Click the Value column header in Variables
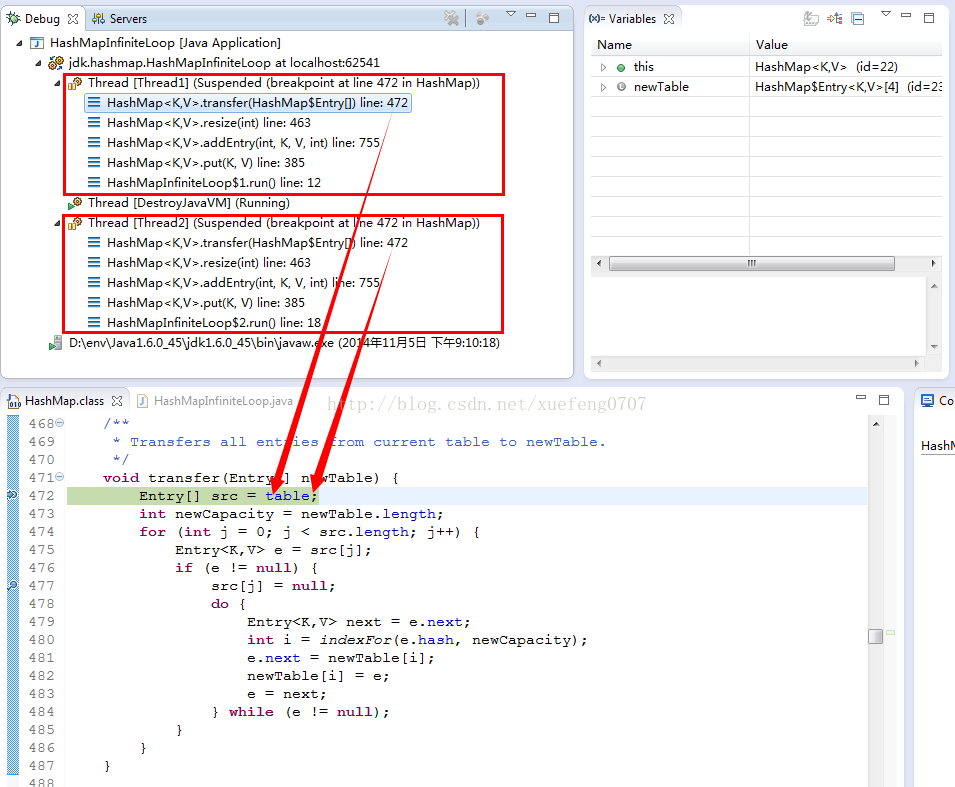The image size is (955, 787). (846, 45)
